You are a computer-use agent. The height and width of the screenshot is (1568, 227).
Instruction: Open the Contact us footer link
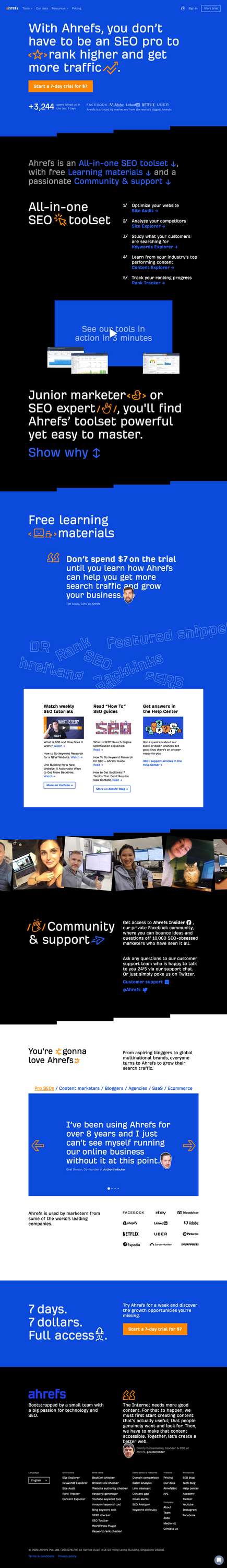[x=171, y=1528]
